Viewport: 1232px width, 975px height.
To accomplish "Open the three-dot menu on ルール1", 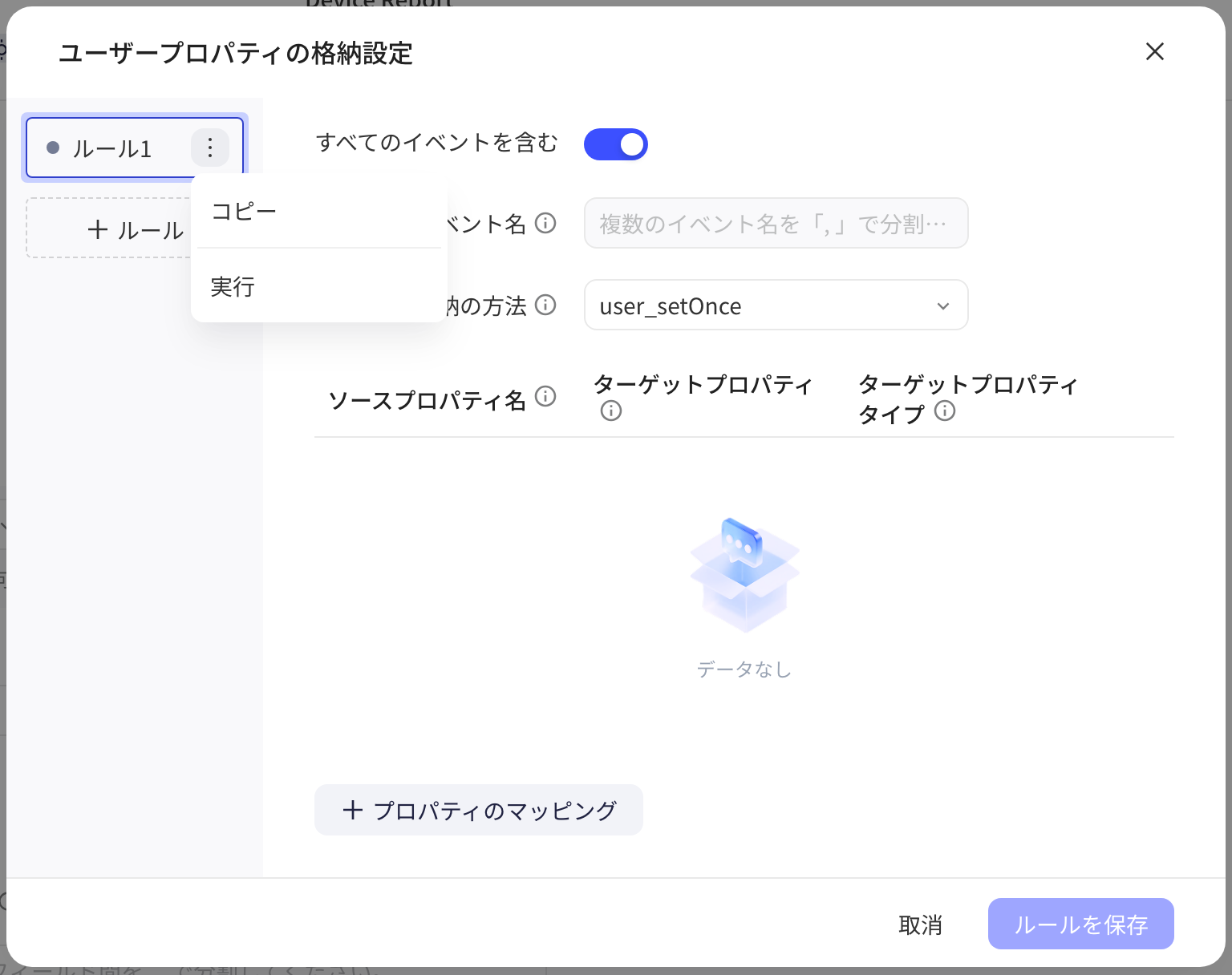I will pyautogui.click(x=210, y=148).
